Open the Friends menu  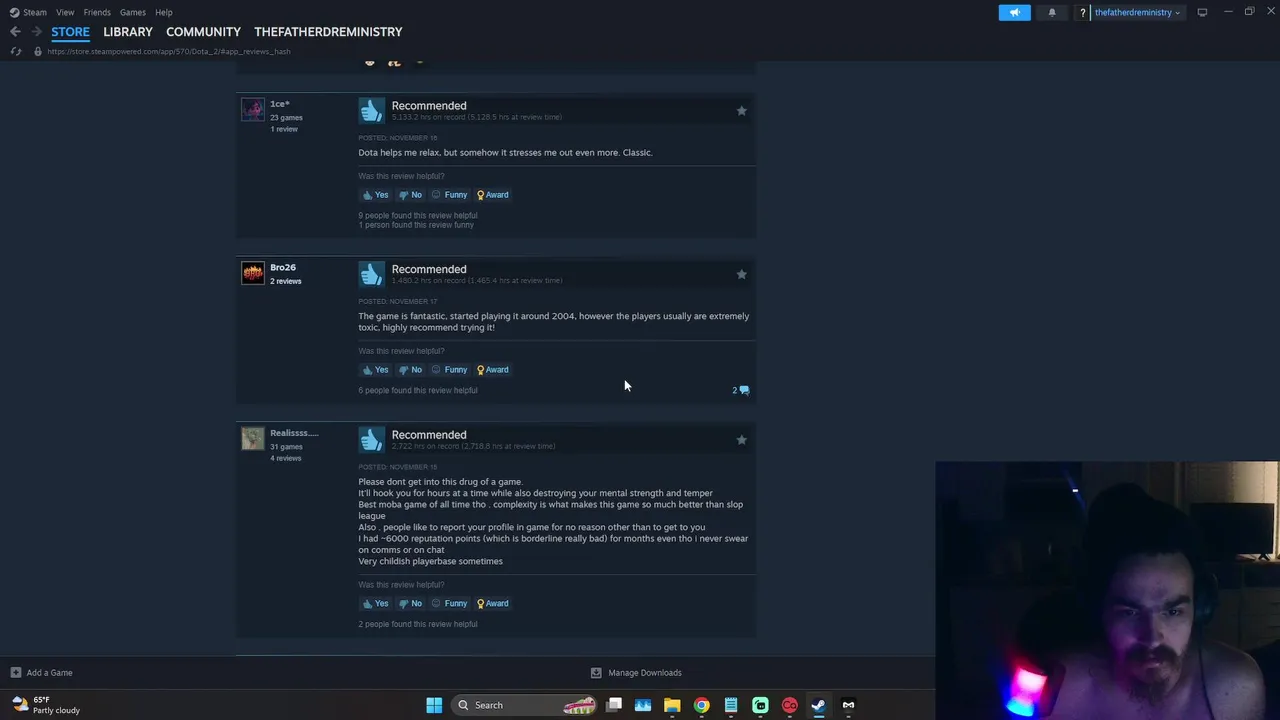point(97,12)
